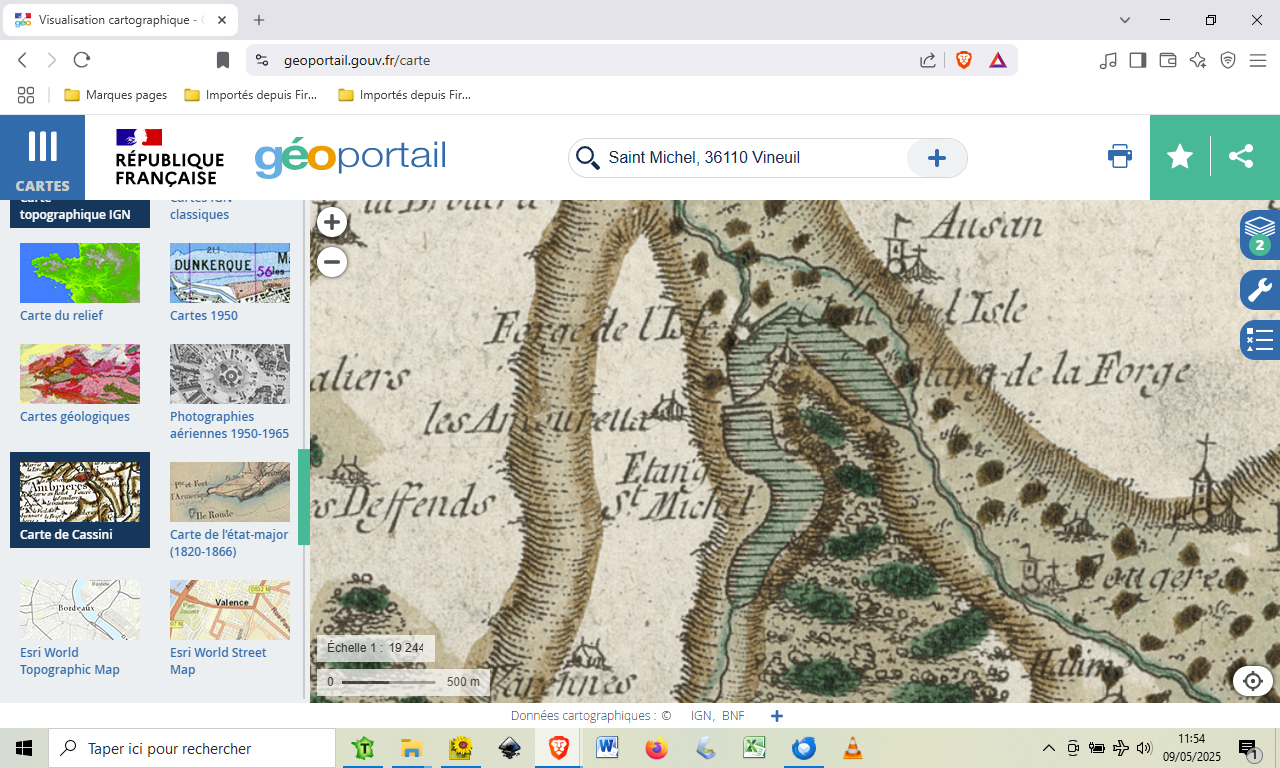1280x768 pixels.
Task: Open Excel from the taskbar
Action: [754, 748]
